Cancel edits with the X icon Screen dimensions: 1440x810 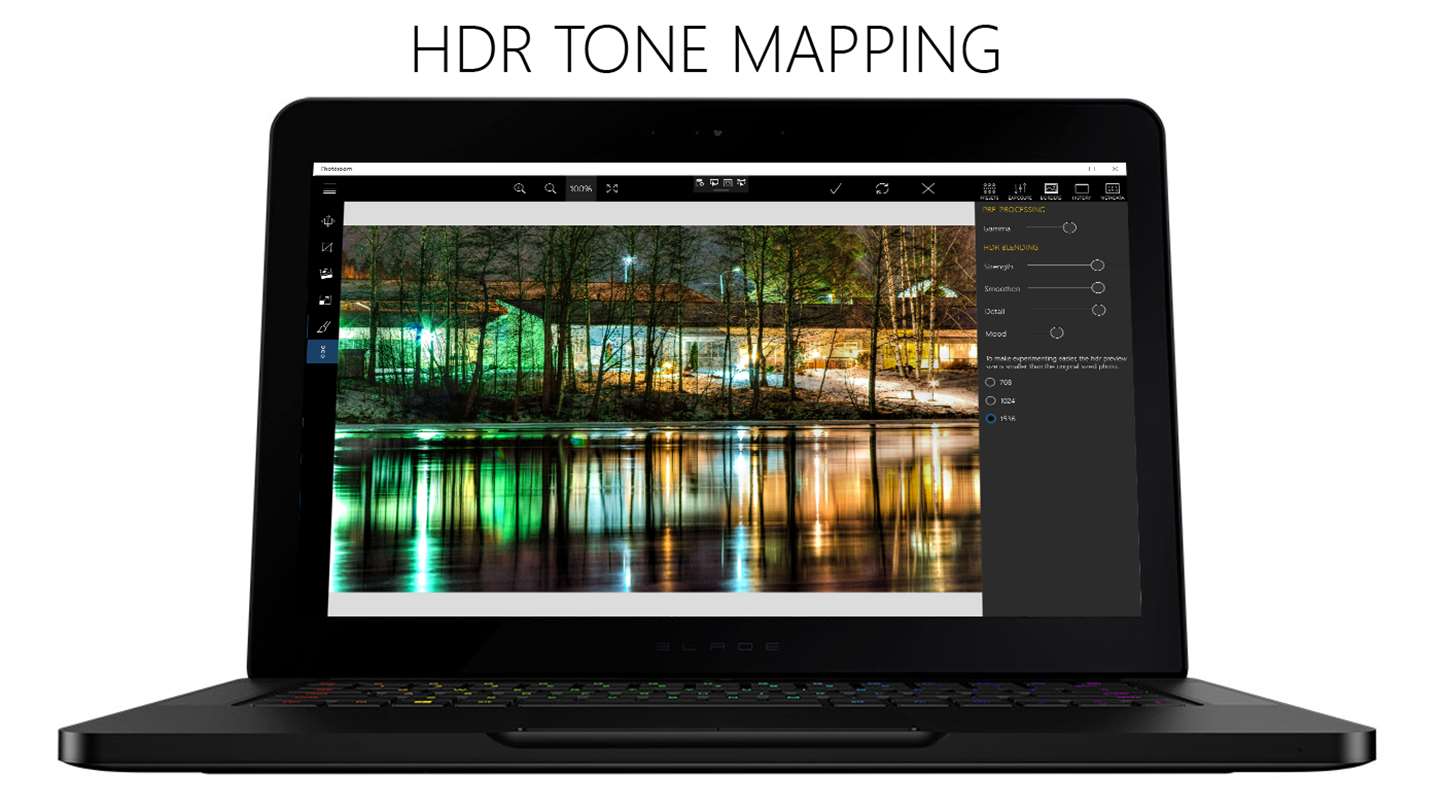tap(928, 188)
